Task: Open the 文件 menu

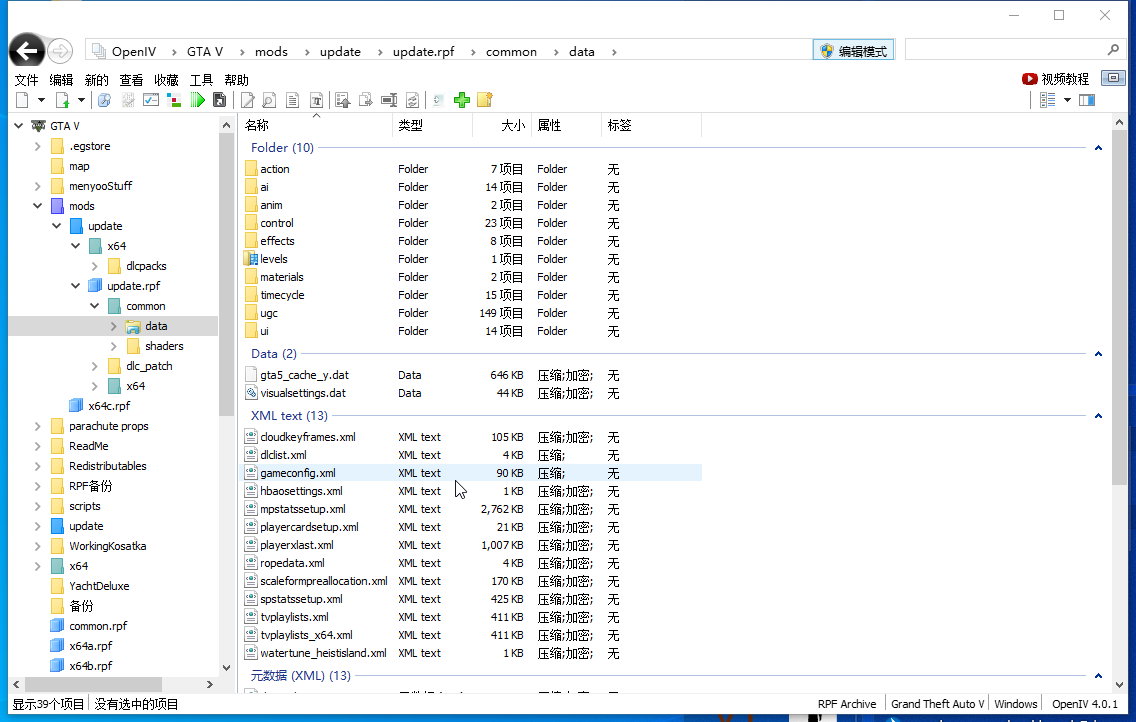Action: (x=26, y=80)
